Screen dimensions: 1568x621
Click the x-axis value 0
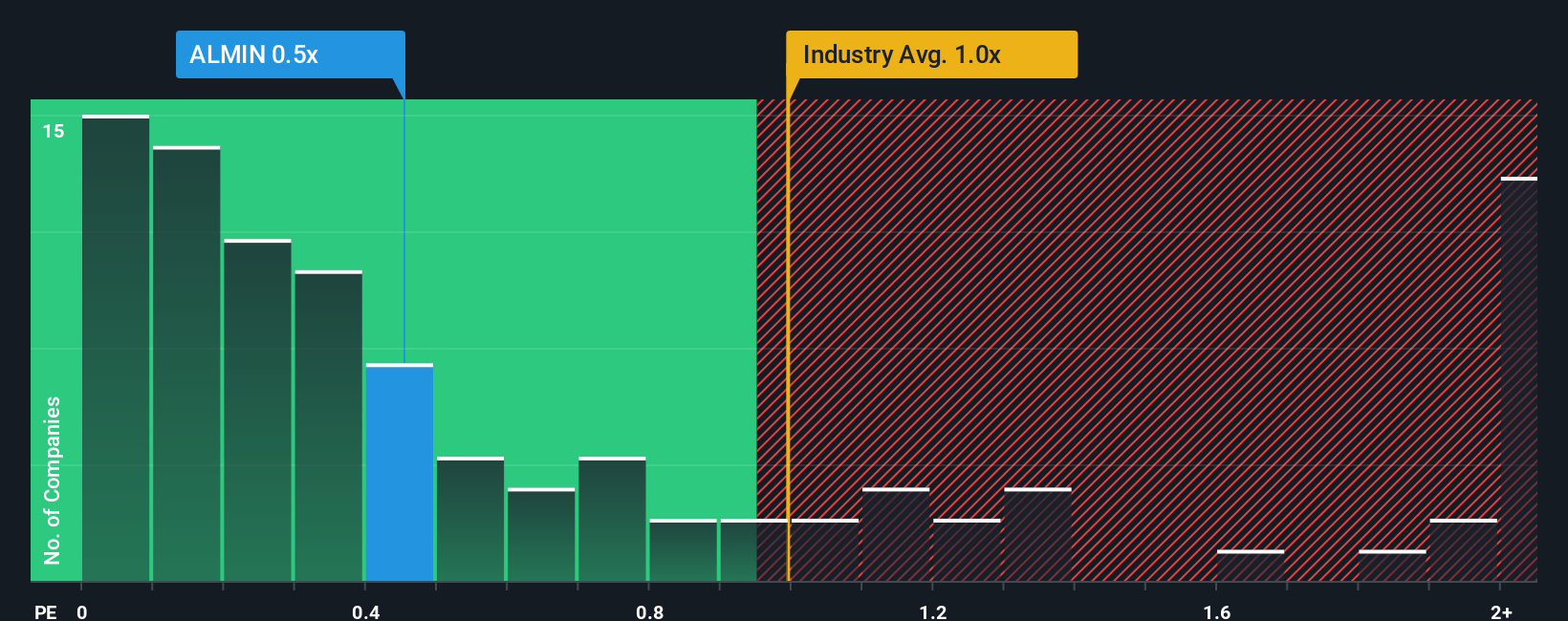[x=82, y=611]
